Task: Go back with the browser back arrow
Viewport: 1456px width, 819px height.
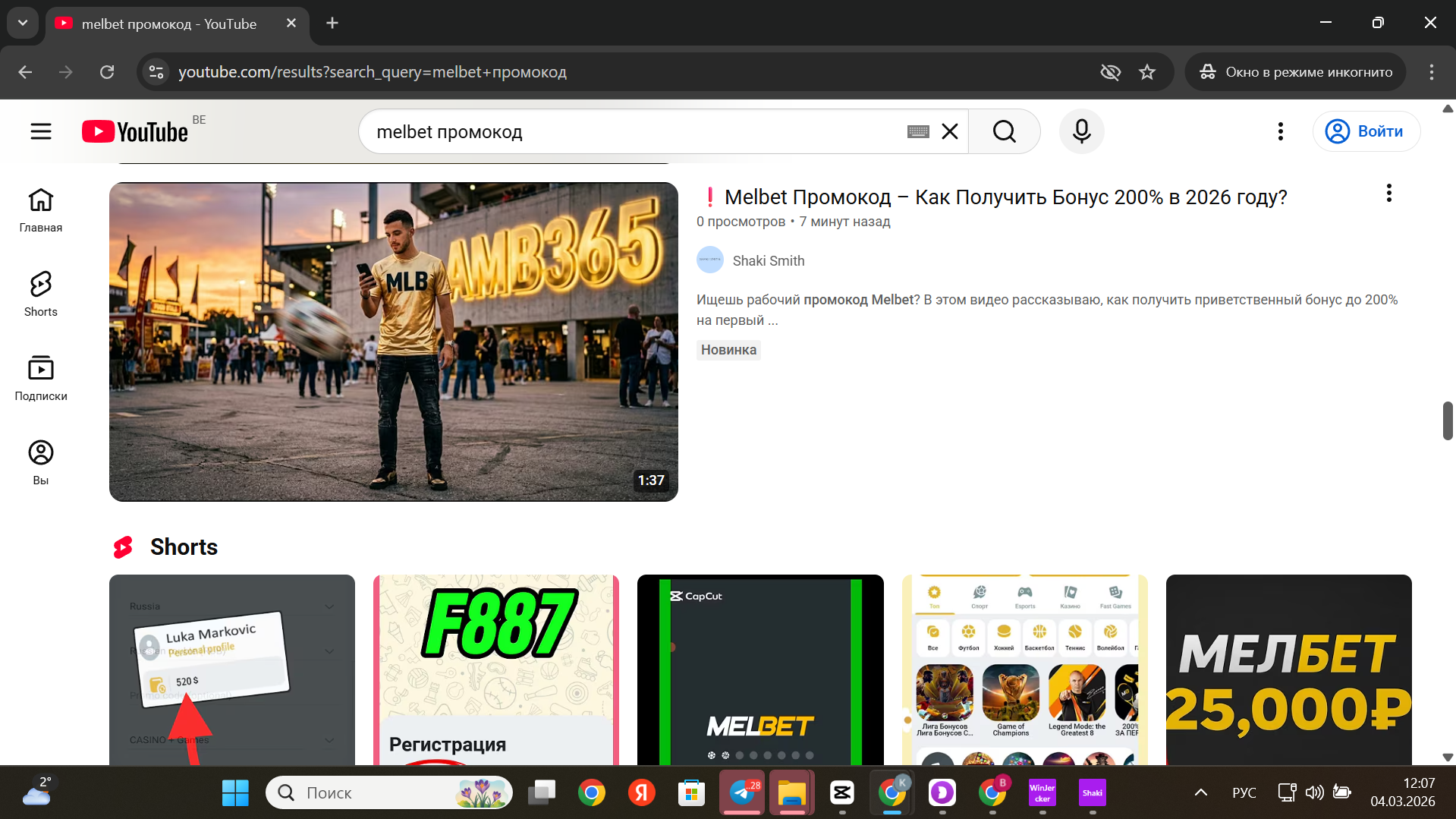Action: click(x=25, y=72)
